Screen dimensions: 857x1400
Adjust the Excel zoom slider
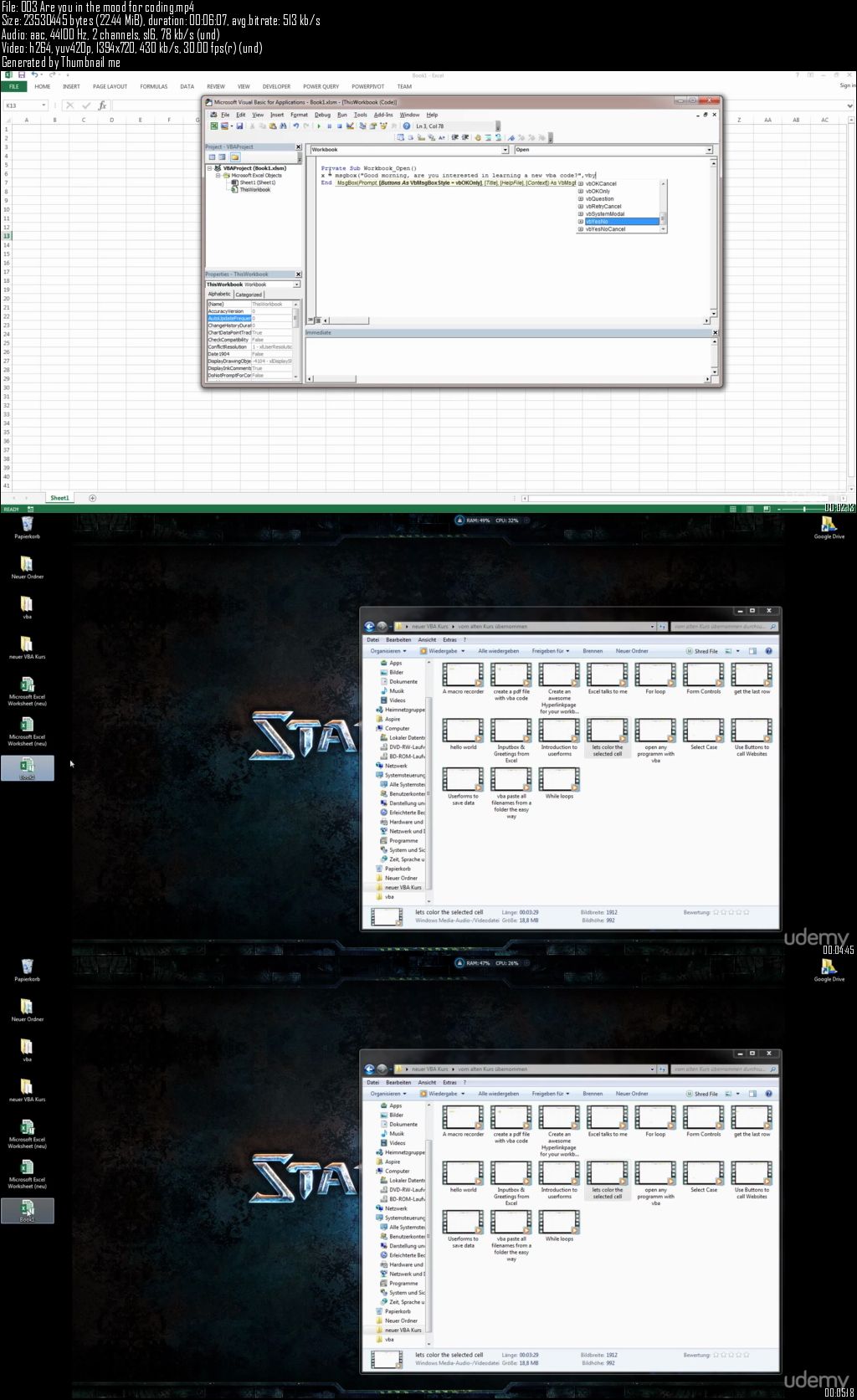(804, 509)
